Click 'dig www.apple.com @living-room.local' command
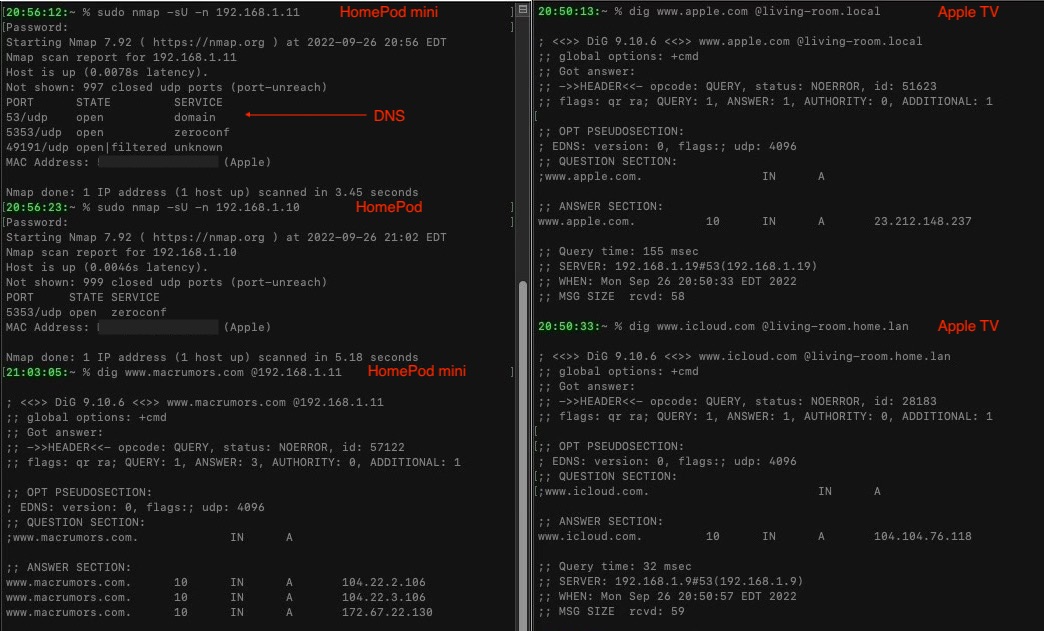Image resolution: width=1044 pixels, height=631 pixels. pyautogui.click(x=754, y=11)
